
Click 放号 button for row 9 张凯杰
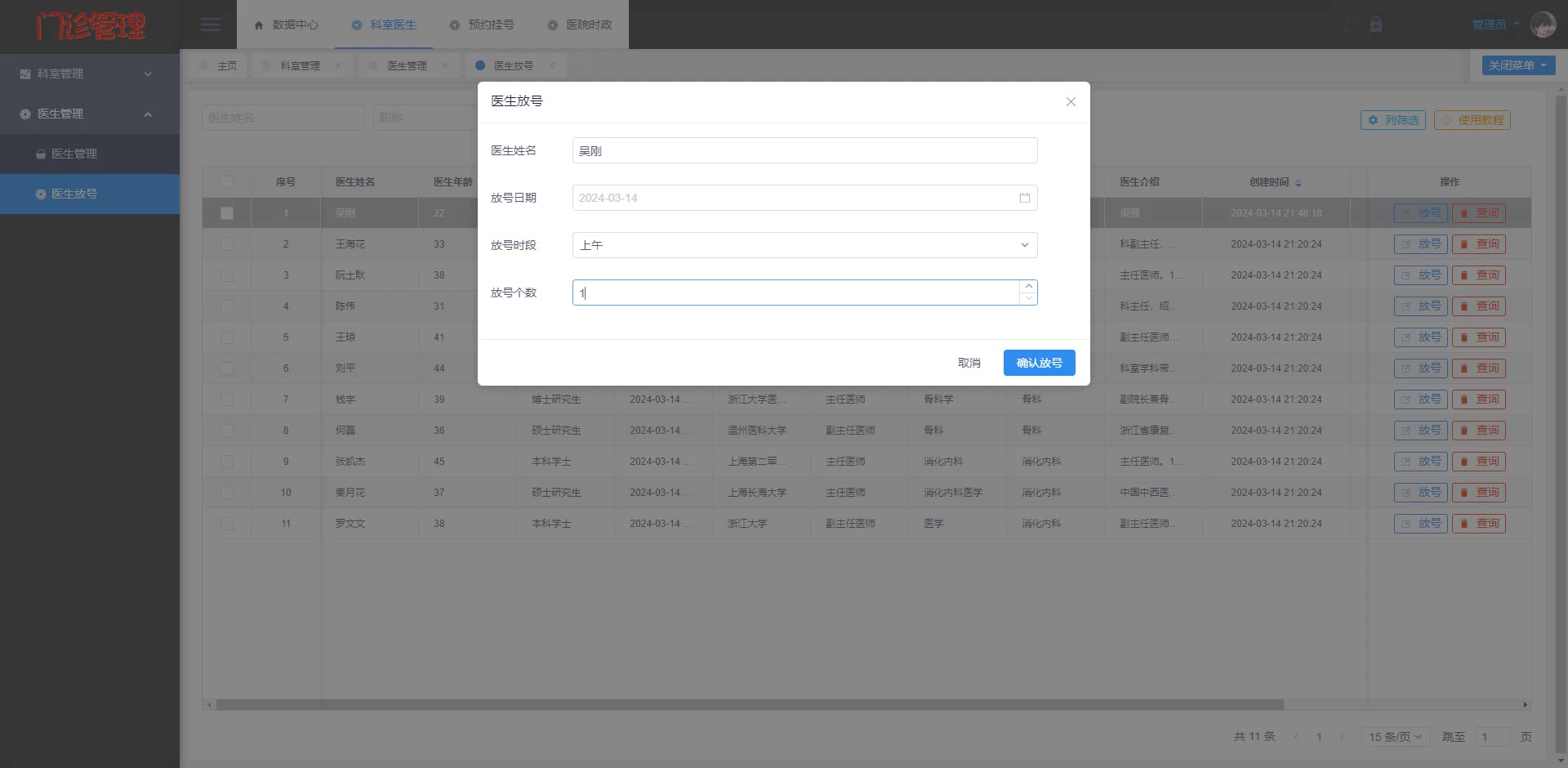[x=1421, y=462]
